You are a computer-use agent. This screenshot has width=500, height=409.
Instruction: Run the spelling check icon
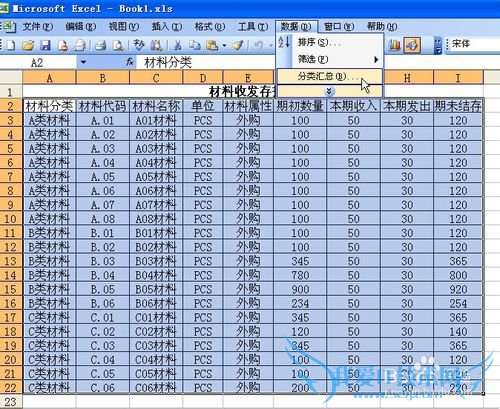point(139,45)
